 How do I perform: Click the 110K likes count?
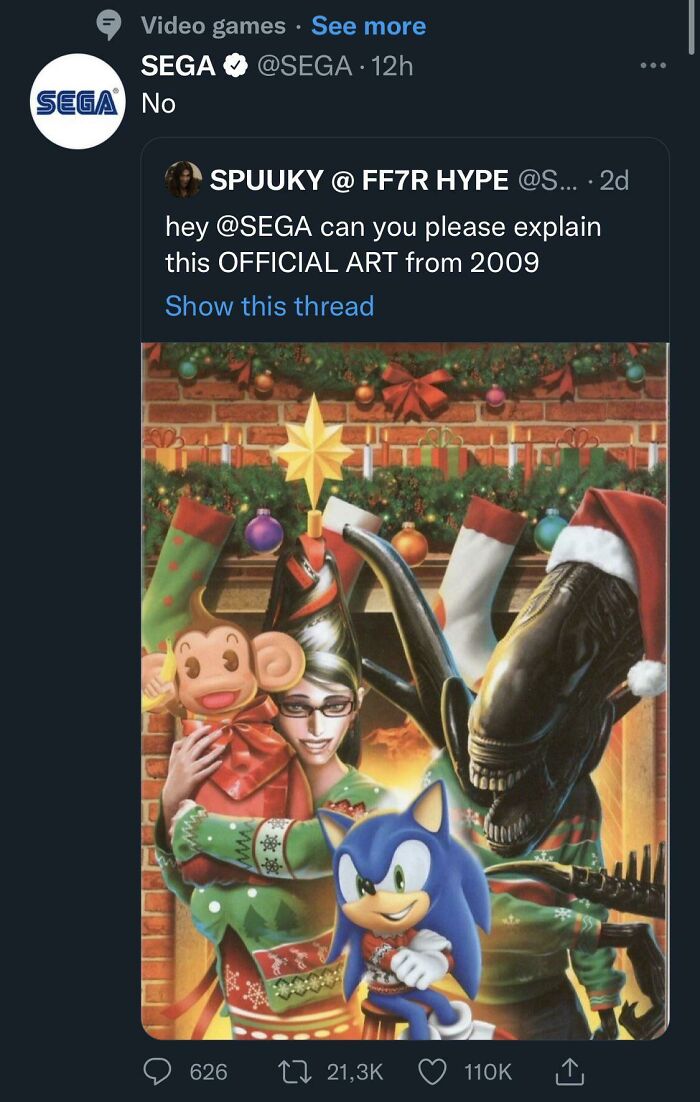[488, 1070]
